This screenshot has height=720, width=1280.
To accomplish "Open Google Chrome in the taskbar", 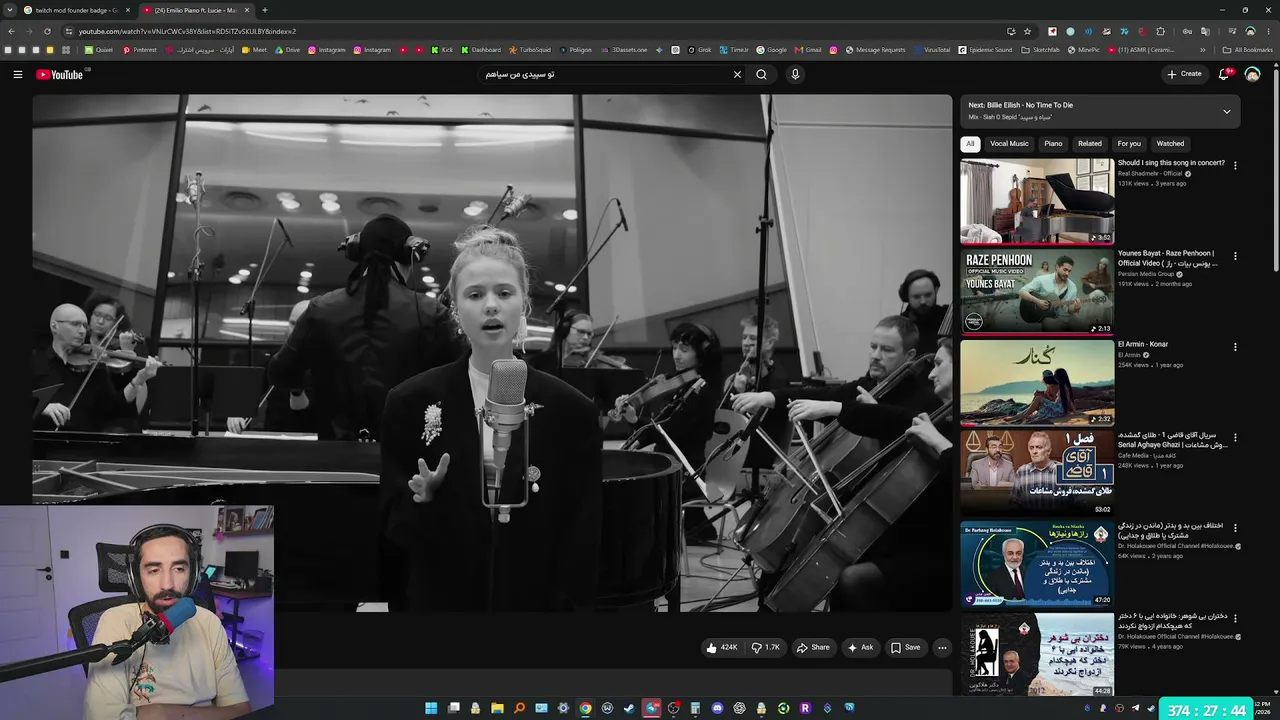I will [x=585, y=708].
